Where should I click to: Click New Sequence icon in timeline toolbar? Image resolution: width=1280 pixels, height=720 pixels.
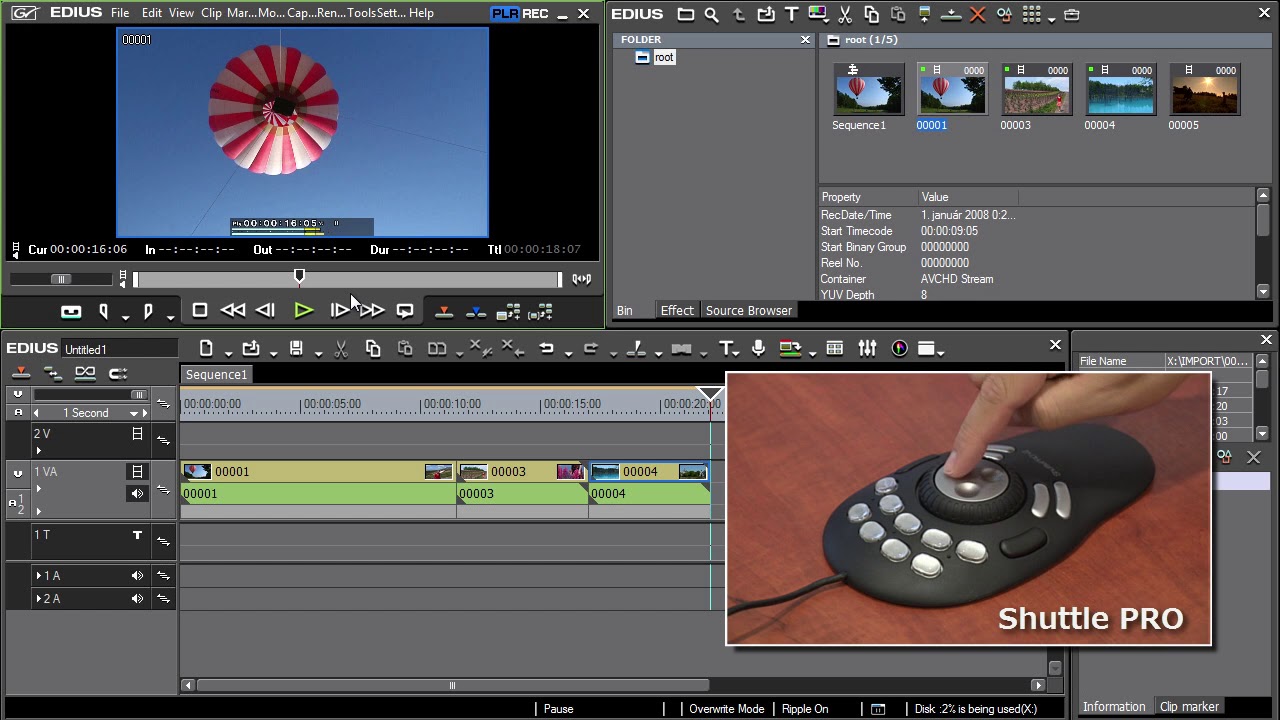click(x=206, y=348)
